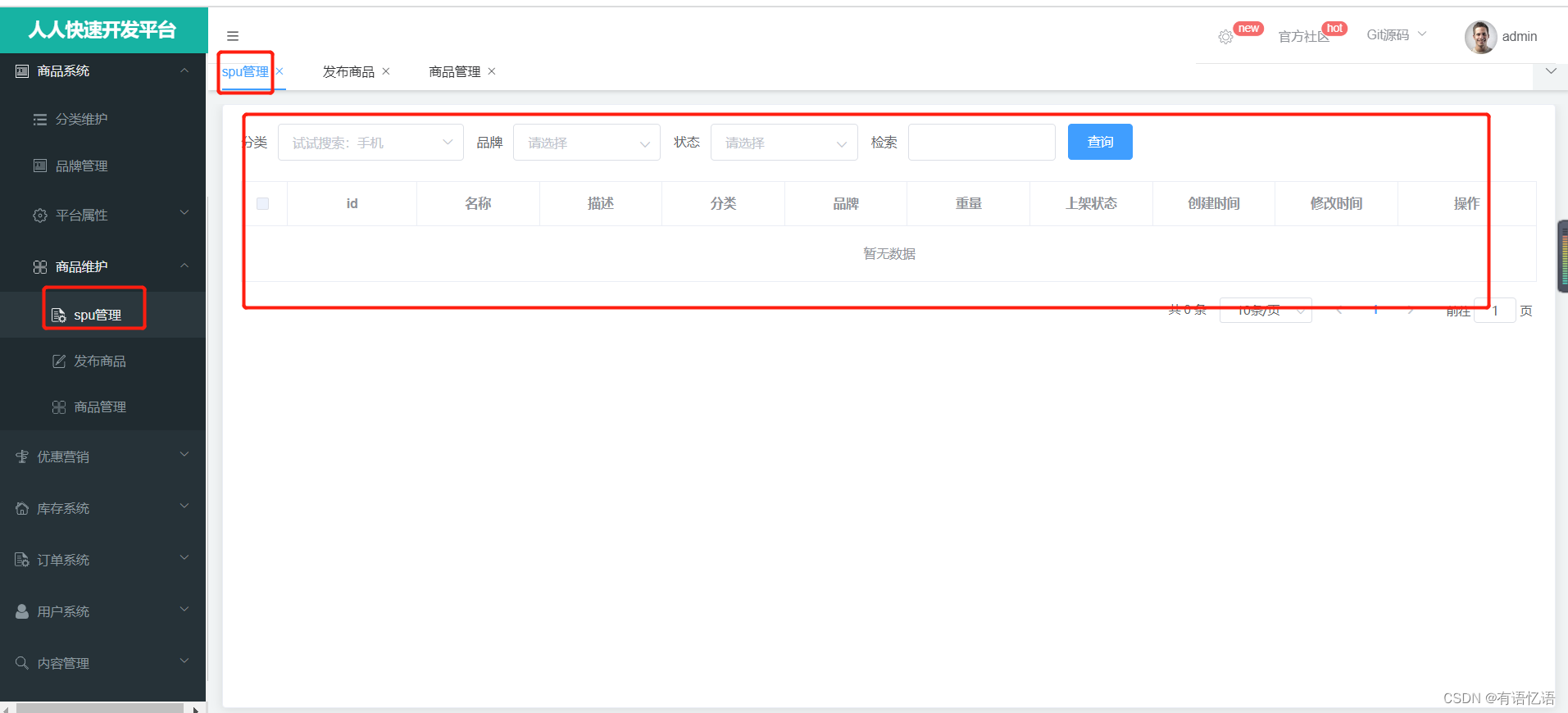
Task: Switch to the 发布商品 tab
Action: (348, 72)
